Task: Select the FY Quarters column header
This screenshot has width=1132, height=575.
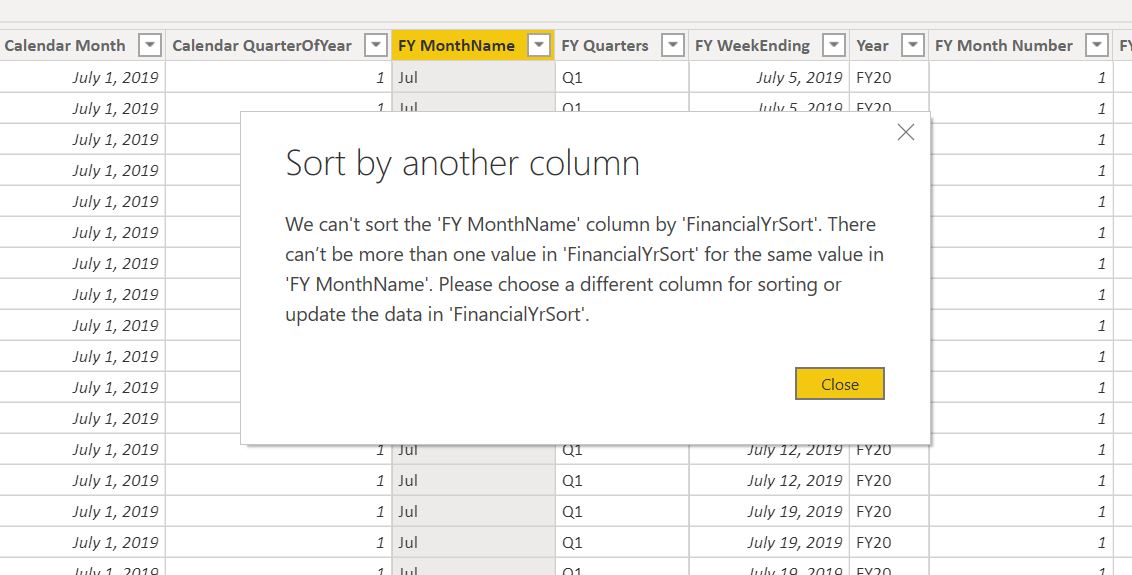Action: click(605, 46)
